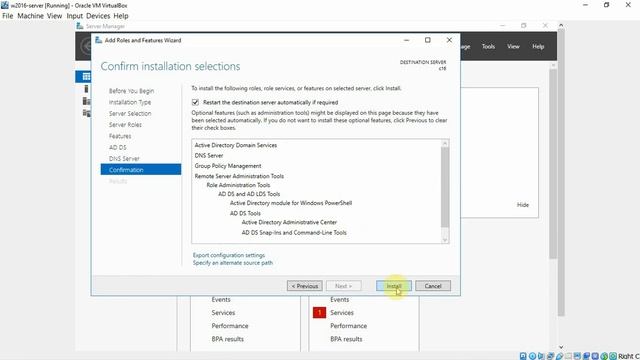Go to Server Roles wizard step

coord(125,124)
